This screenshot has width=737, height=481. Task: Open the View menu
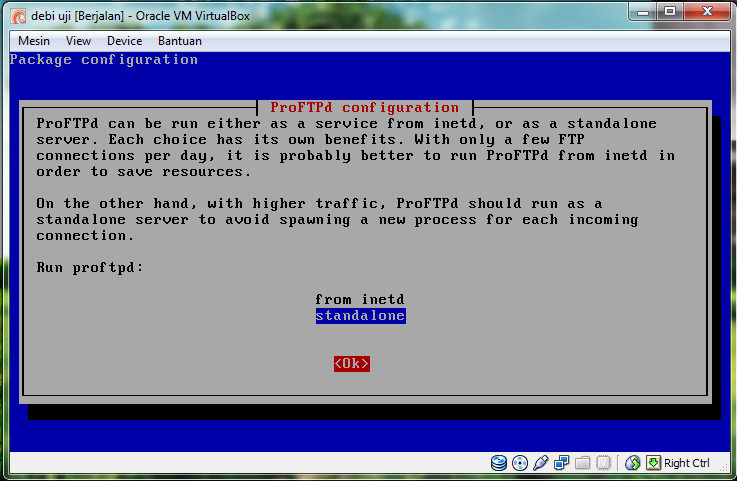[x=78, y=41]
